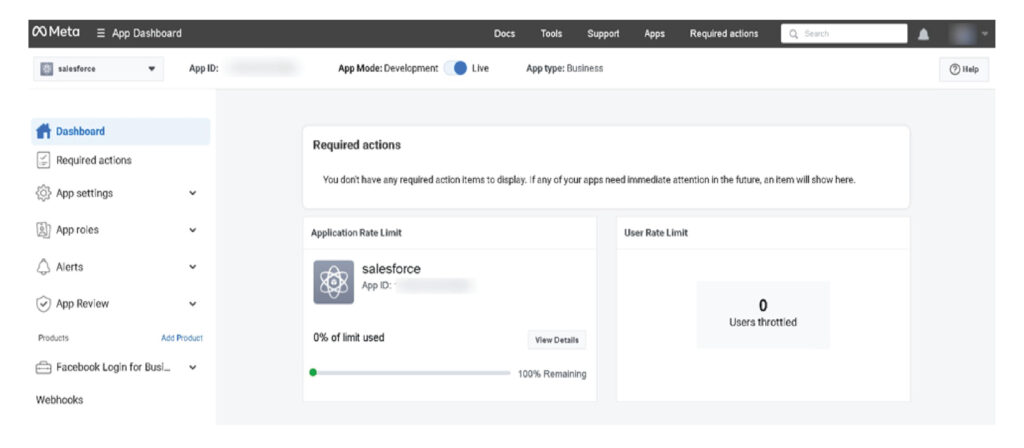
Task: Click the Users throttled count box
Action: [763, 315]
